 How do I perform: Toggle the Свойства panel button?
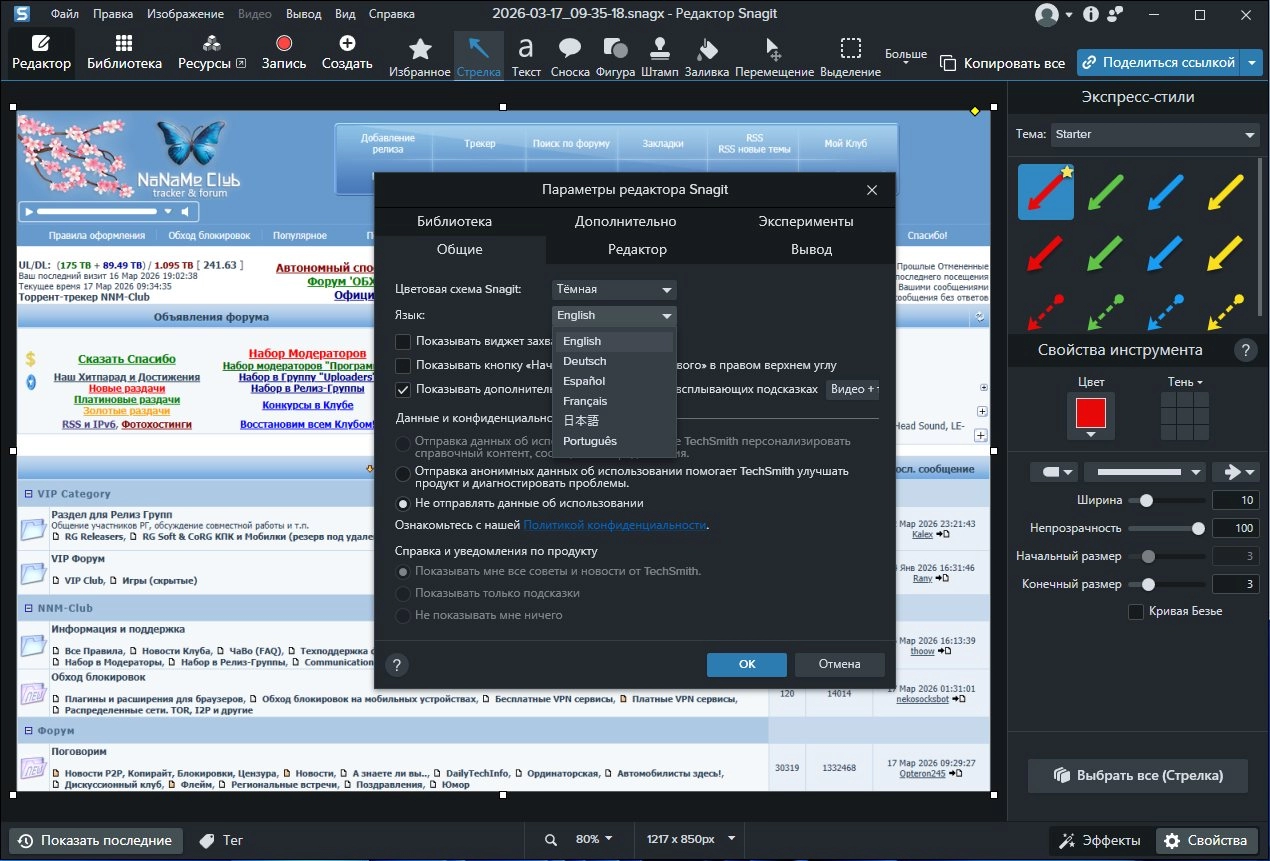(1207, 840)
